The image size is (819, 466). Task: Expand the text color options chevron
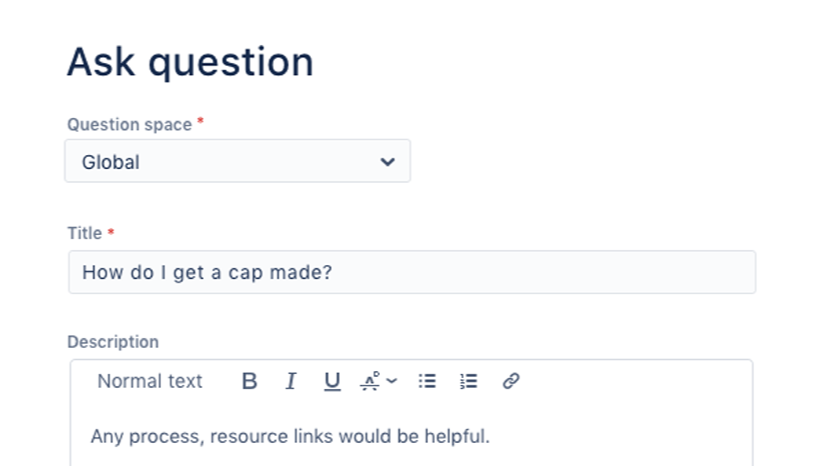(x=391, y=381)
